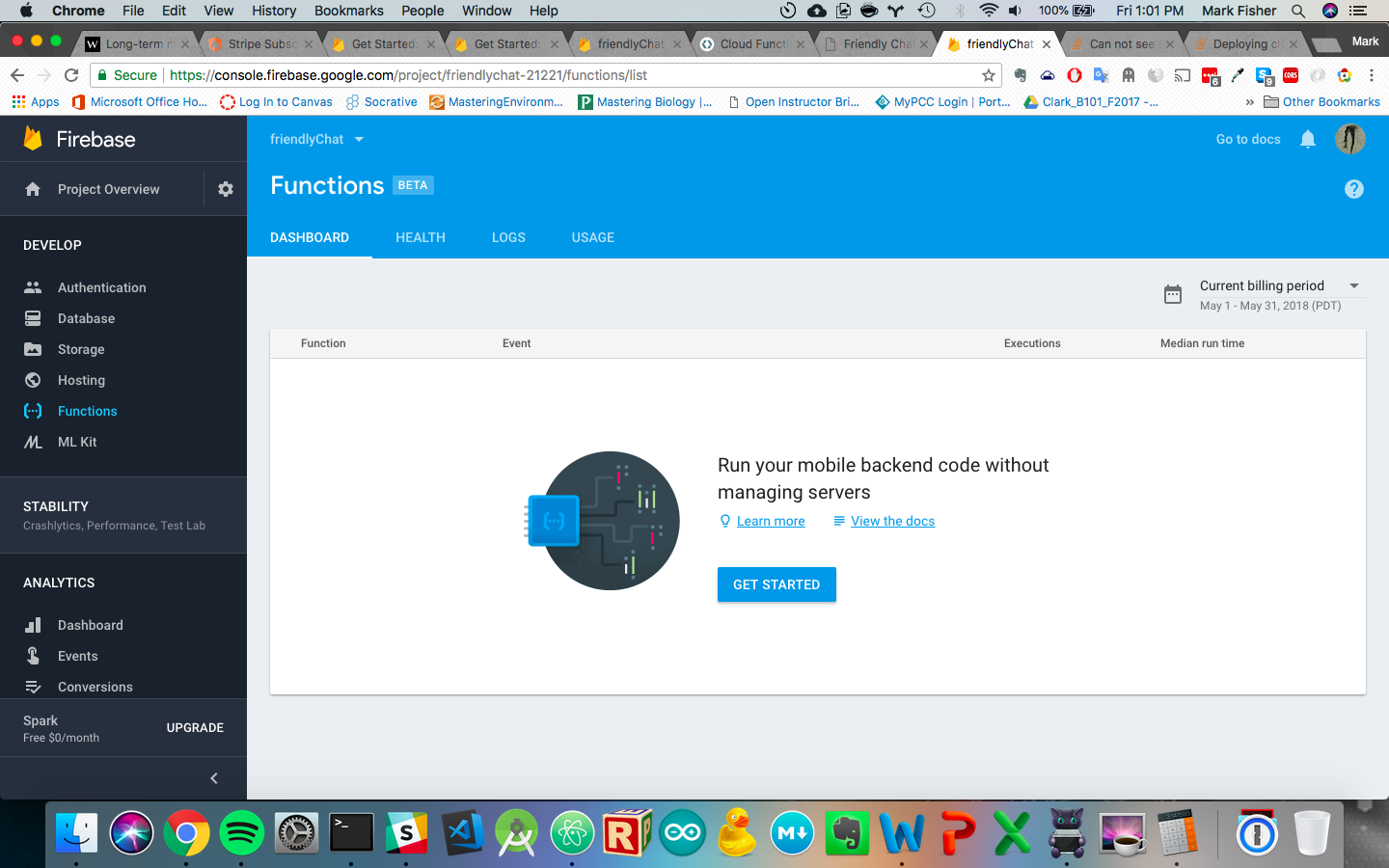Switch to the Usage tab

[x=593, y=237]
